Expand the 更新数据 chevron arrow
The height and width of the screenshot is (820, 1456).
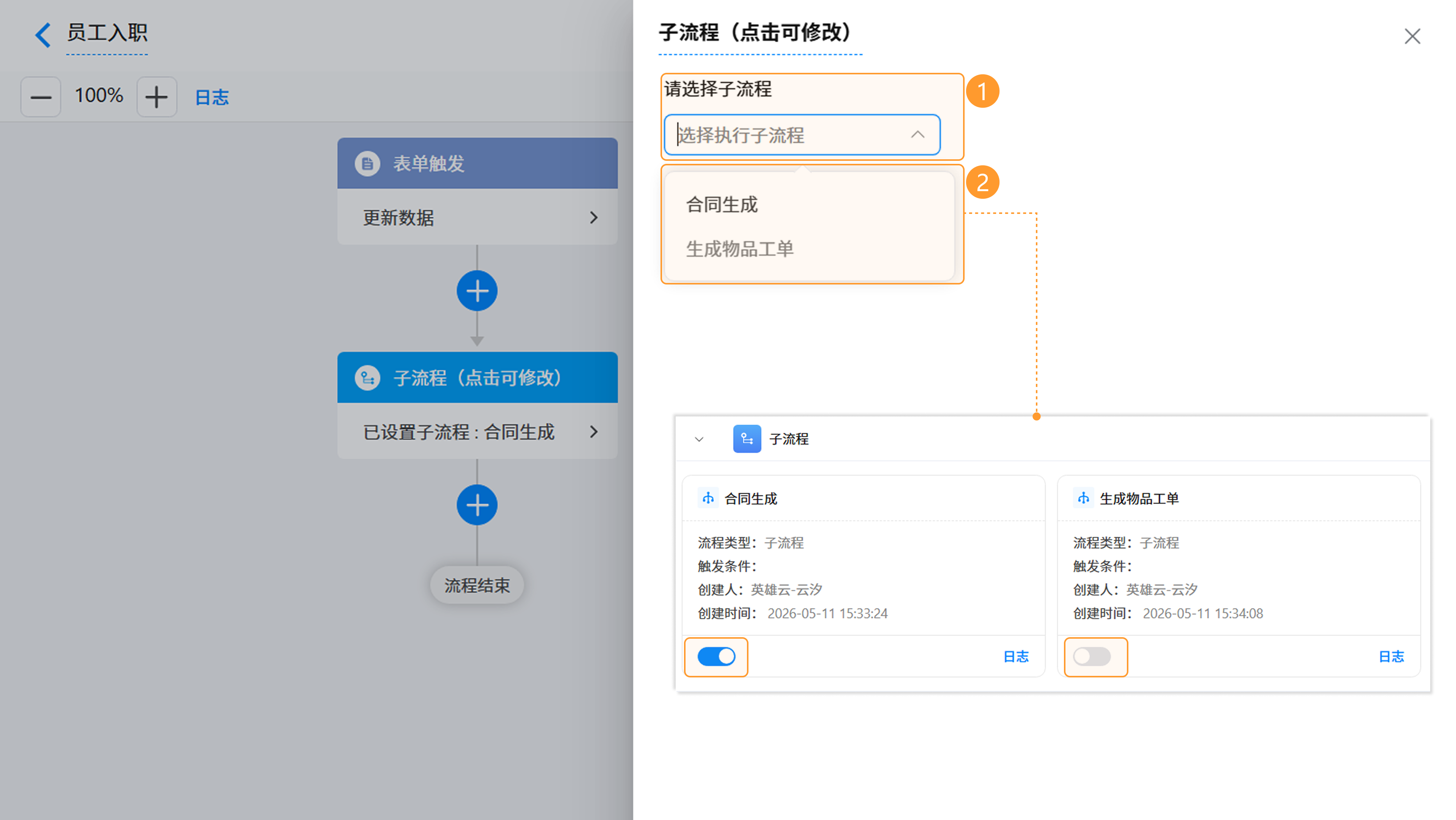593,218
